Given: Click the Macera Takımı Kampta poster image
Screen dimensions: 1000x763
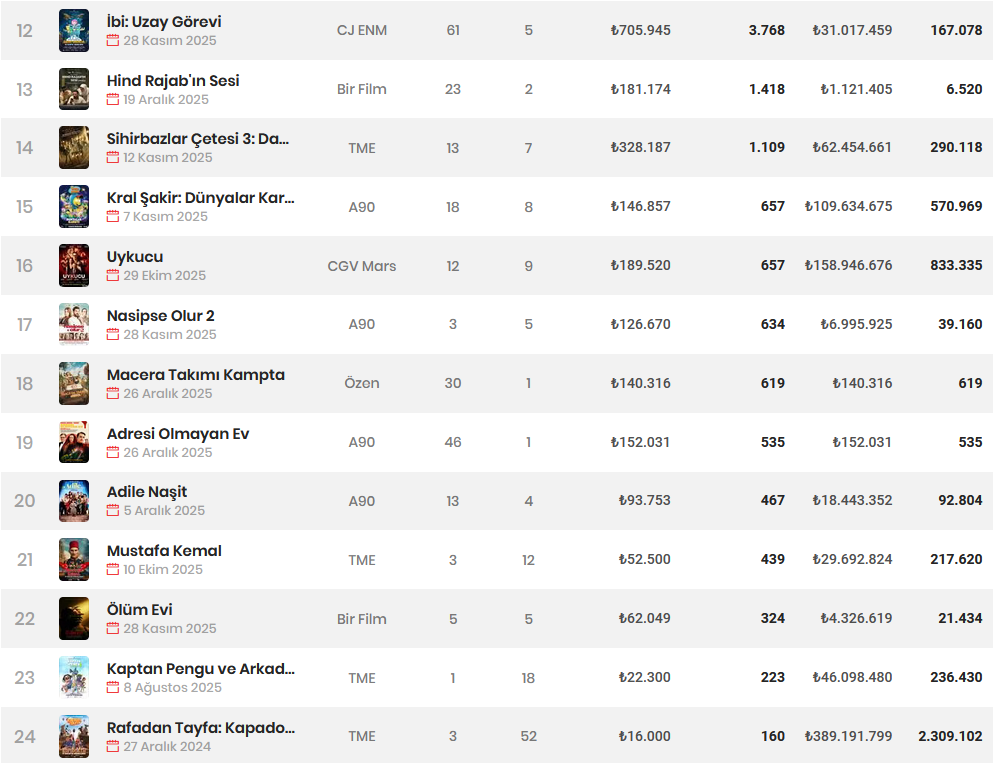Looking at the screenshot, I should 74,383.
